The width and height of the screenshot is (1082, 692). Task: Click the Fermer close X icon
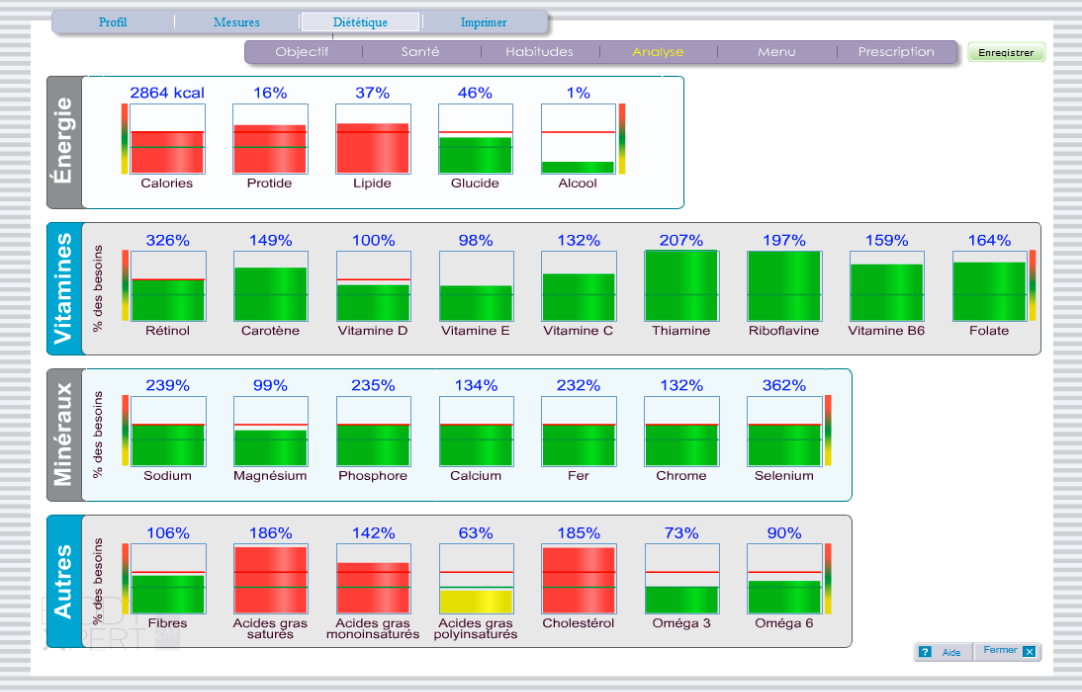click(1029, 652)
